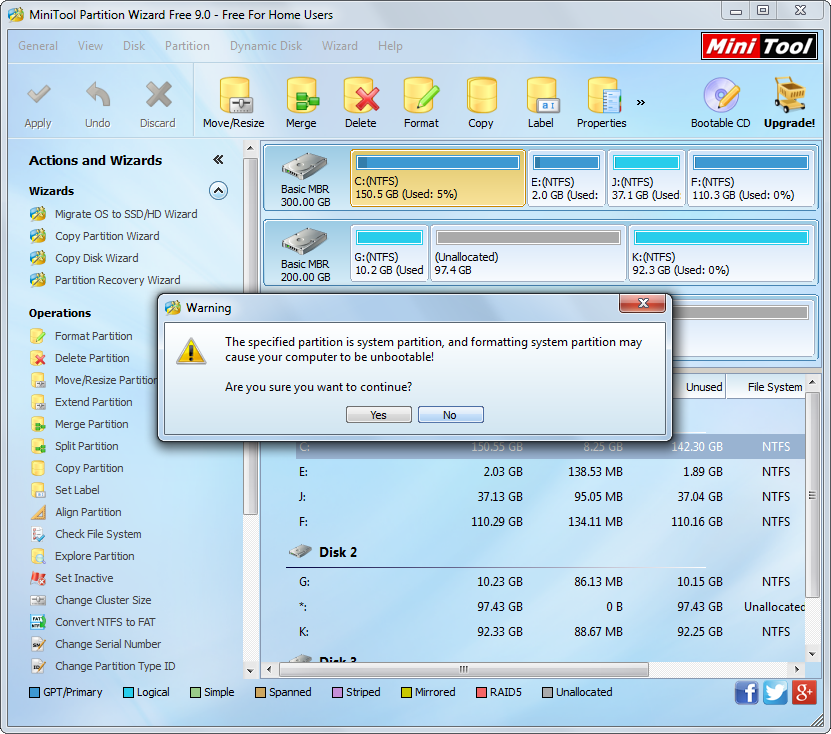Open the Facebook share icon
Screen dimensions: 831x734
click(746, 693)
